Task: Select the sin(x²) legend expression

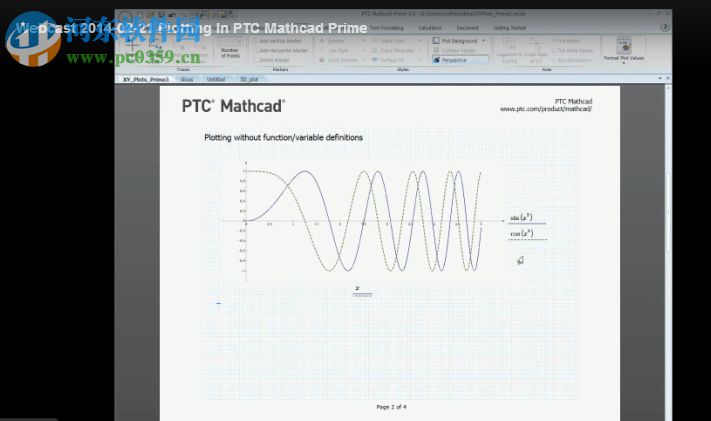Action: (x=521, y=218)
